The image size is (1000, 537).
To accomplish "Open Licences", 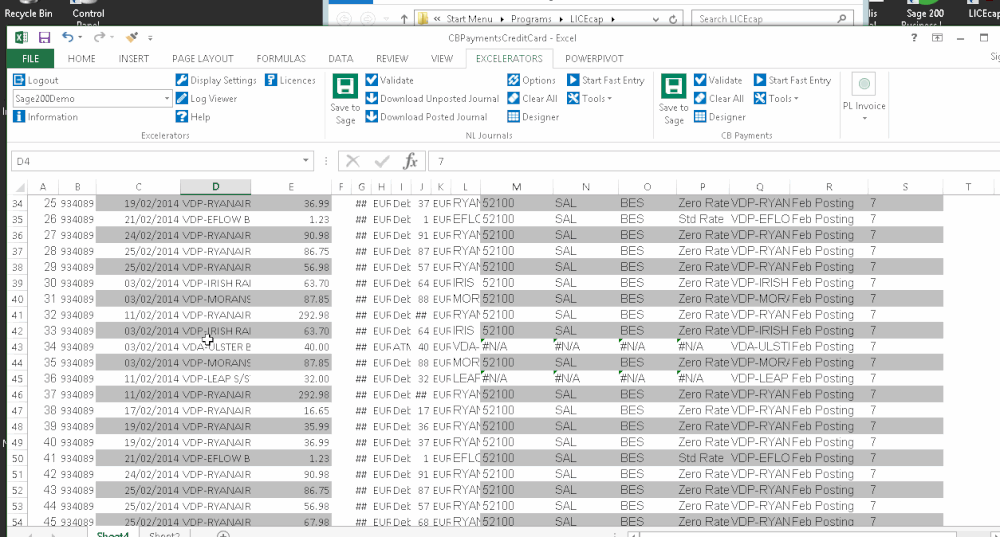I will coord(290,80).
